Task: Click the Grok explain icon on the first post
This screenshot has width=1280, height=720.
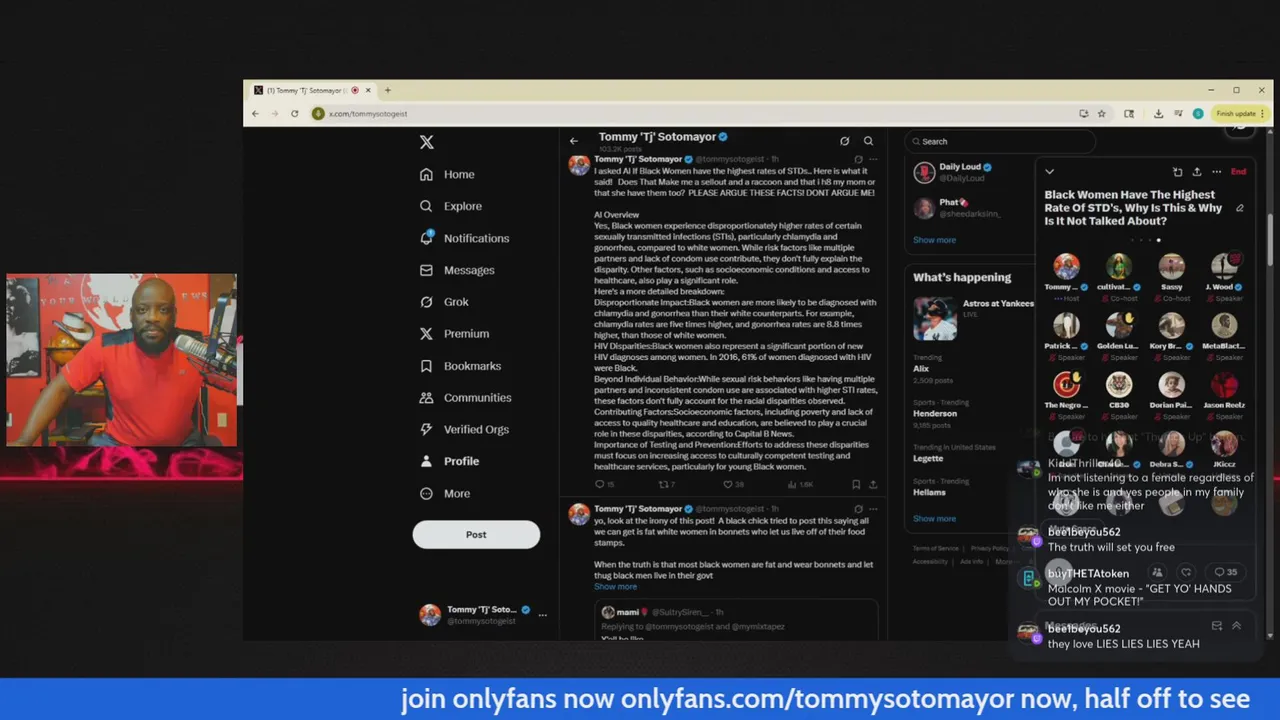Action: coord(858,159)
